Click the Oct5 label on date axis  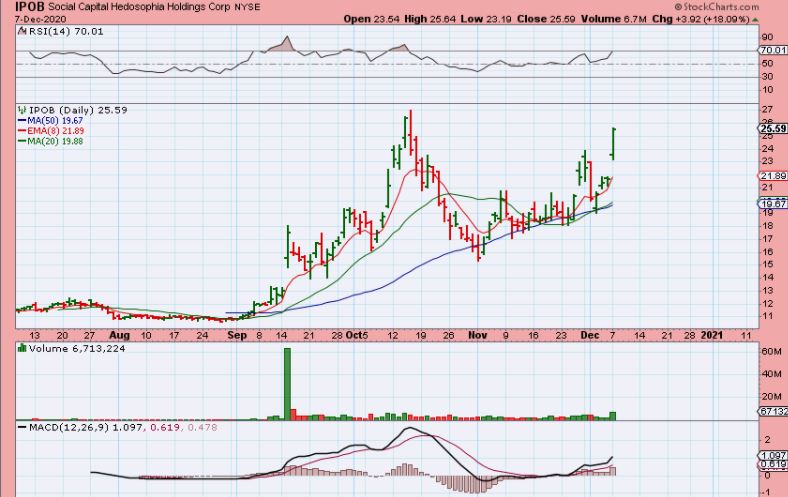coord(357,335)
